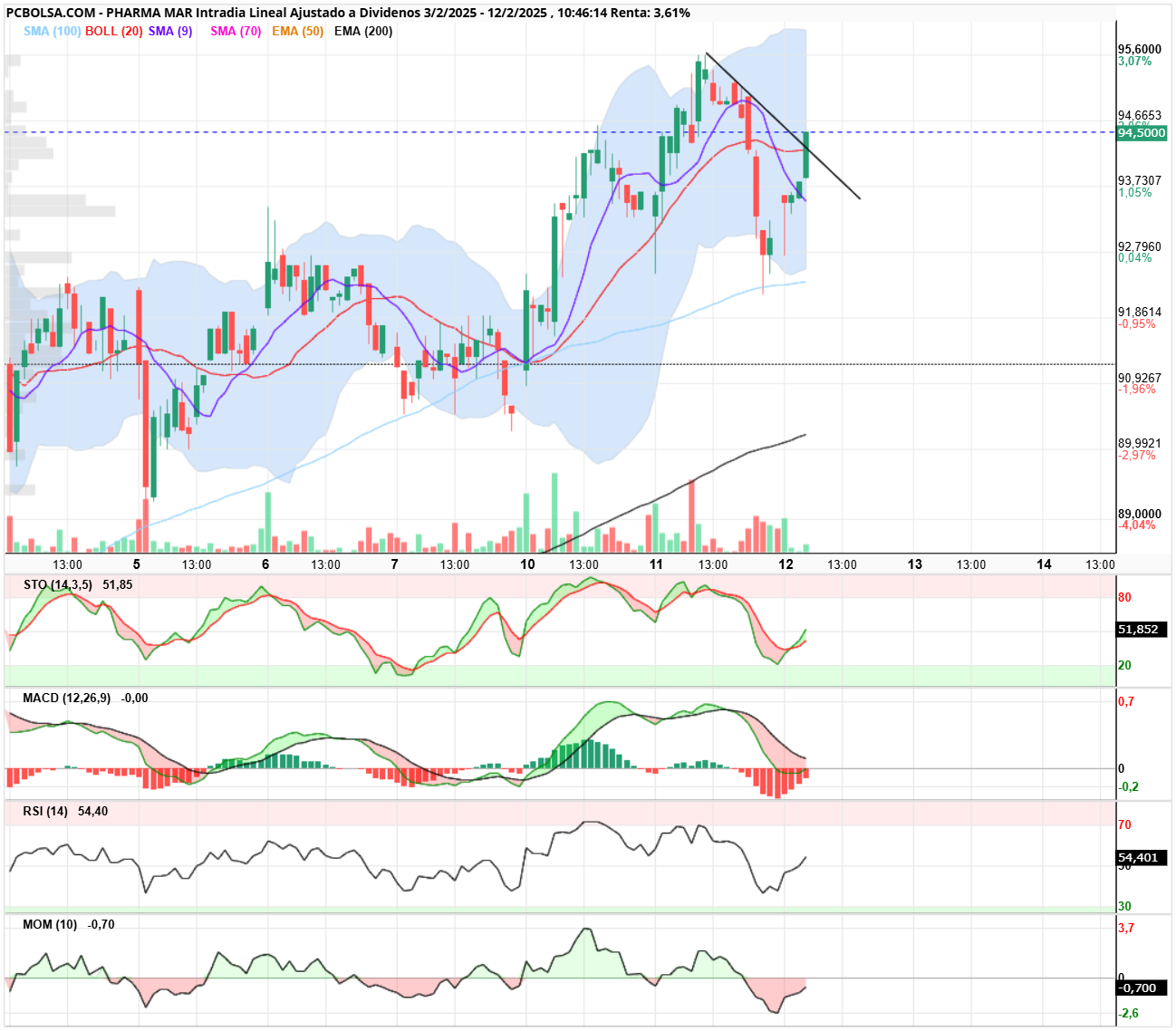
Task: Click the 20 level on stochastic scale
Action: click(x=1124, y=665)
